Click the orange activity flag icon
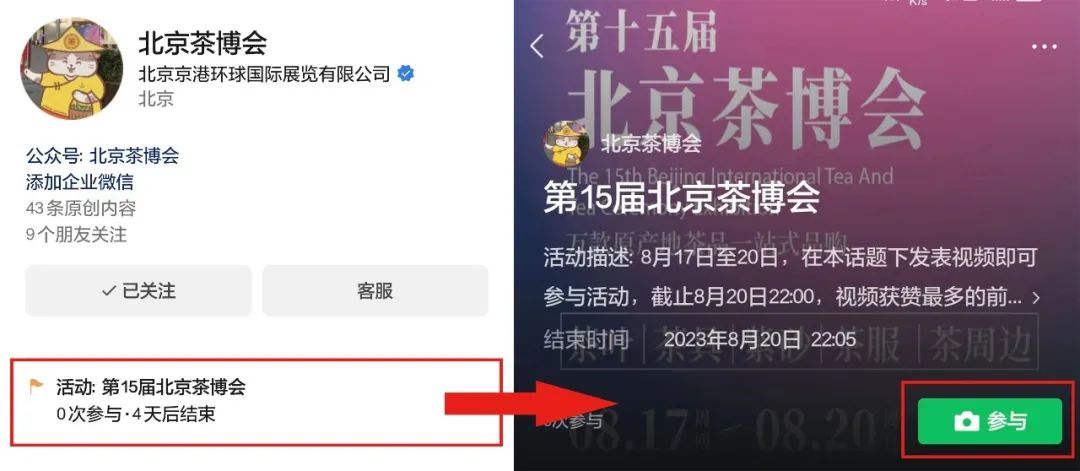The height and width of the screenshot is (471, 1080). pos(36,387)
